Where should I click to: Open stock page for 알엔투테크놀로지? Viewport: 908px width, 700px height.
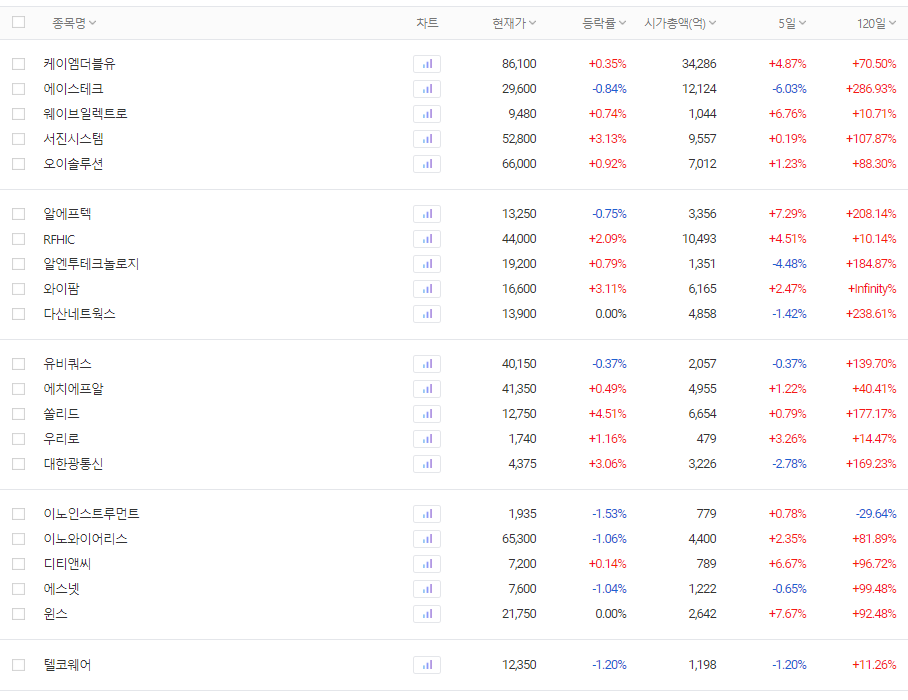91,264
